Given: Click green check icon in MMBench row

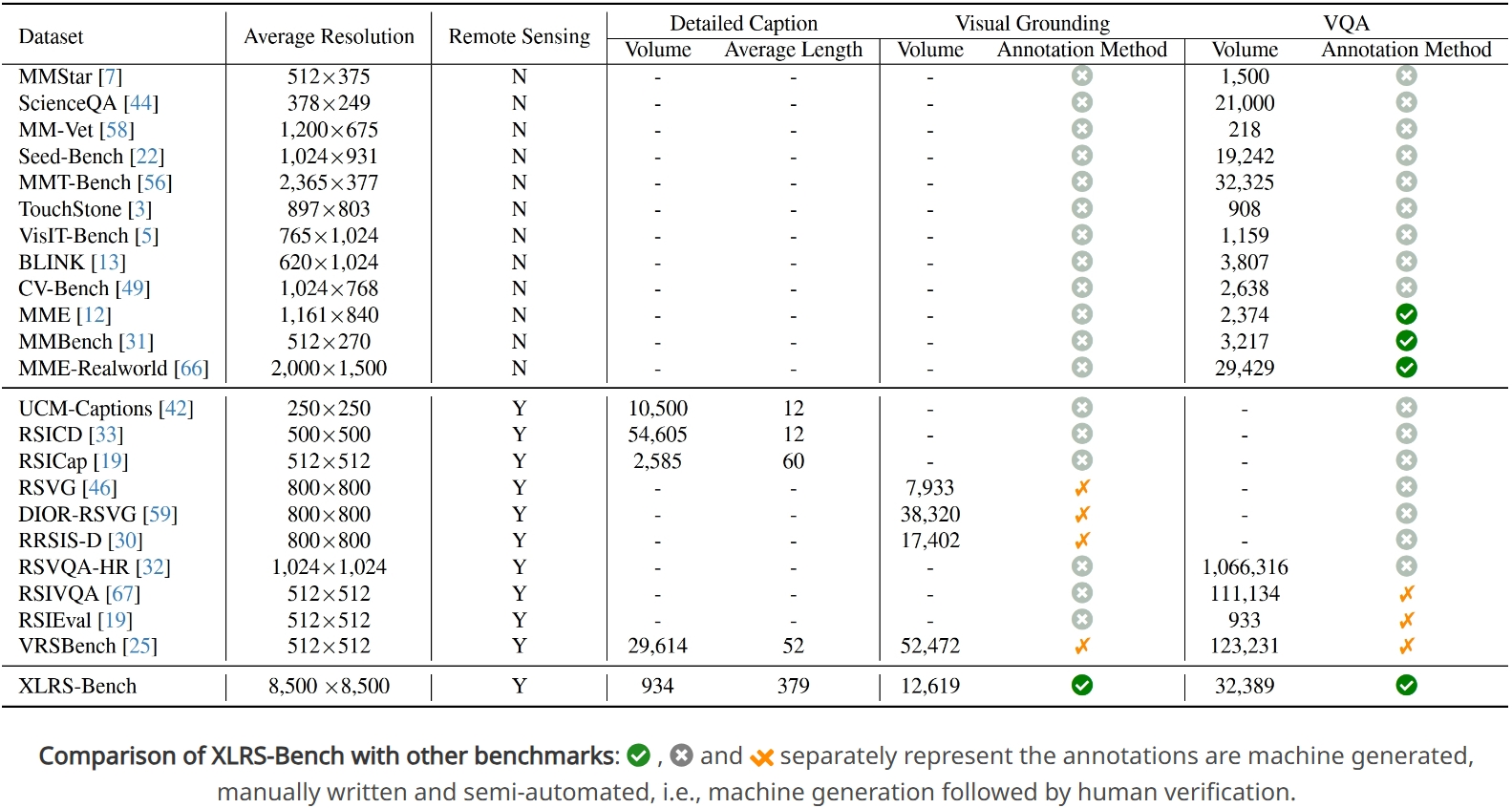Looking at the screenshot, I should pos(1406,341).
